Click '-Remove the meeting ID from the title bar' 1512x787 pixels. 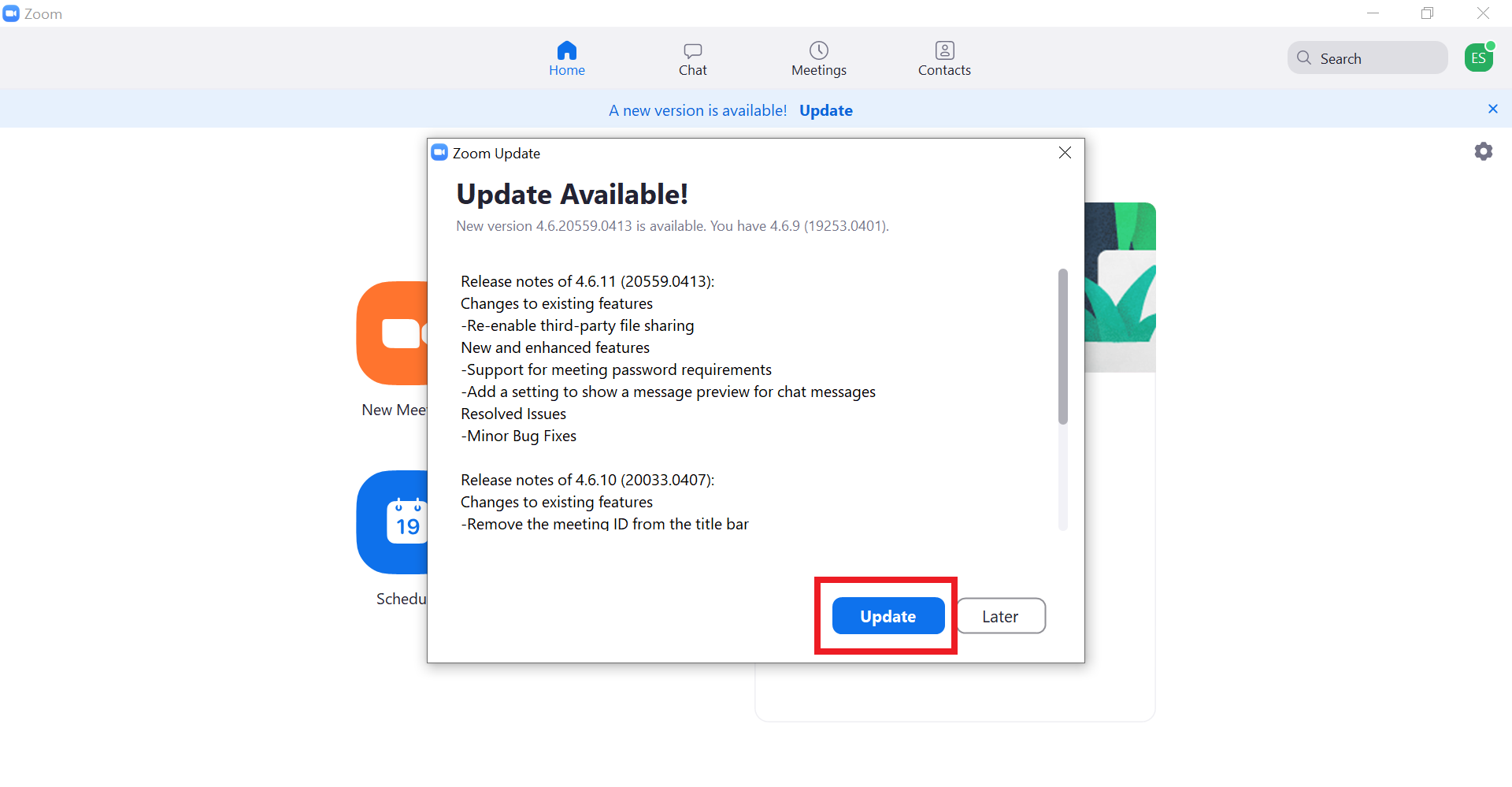tap(605, 524)
